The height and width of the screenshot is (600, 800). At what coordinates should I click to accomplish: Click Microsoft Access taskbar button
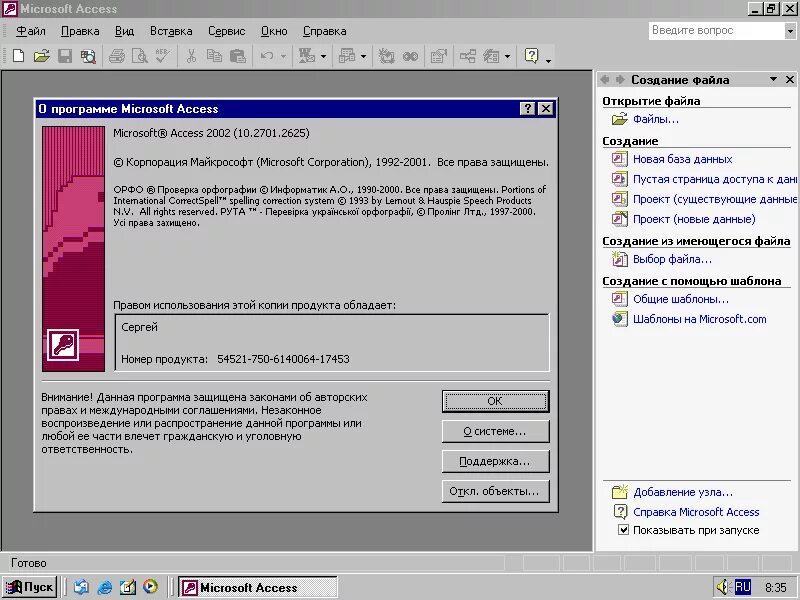(258, 587)
